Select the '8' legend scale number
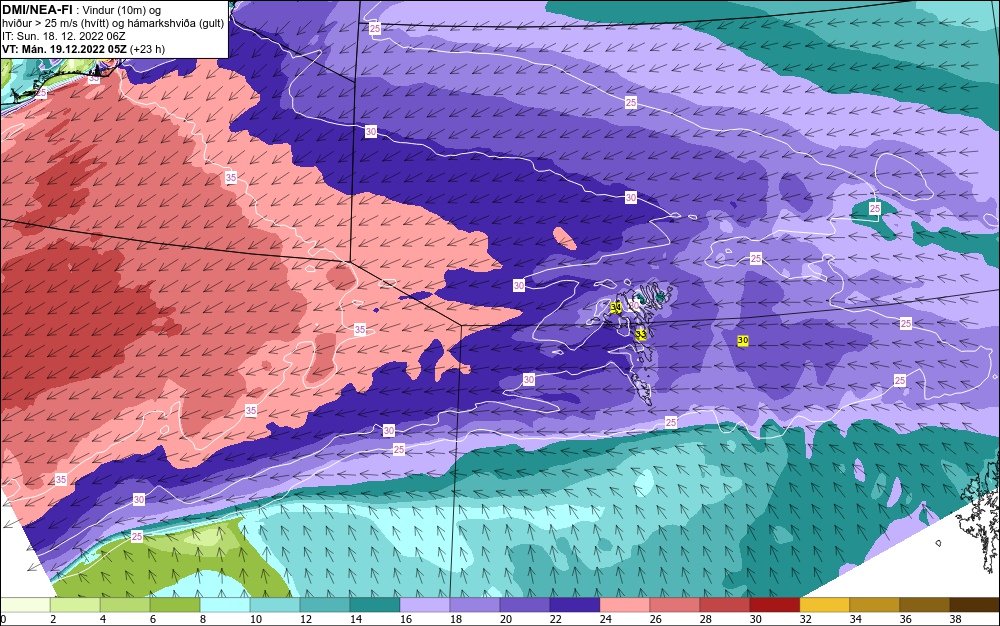Image resolution: width=1000 pixels, height=626 pixels. click(203, 619)
